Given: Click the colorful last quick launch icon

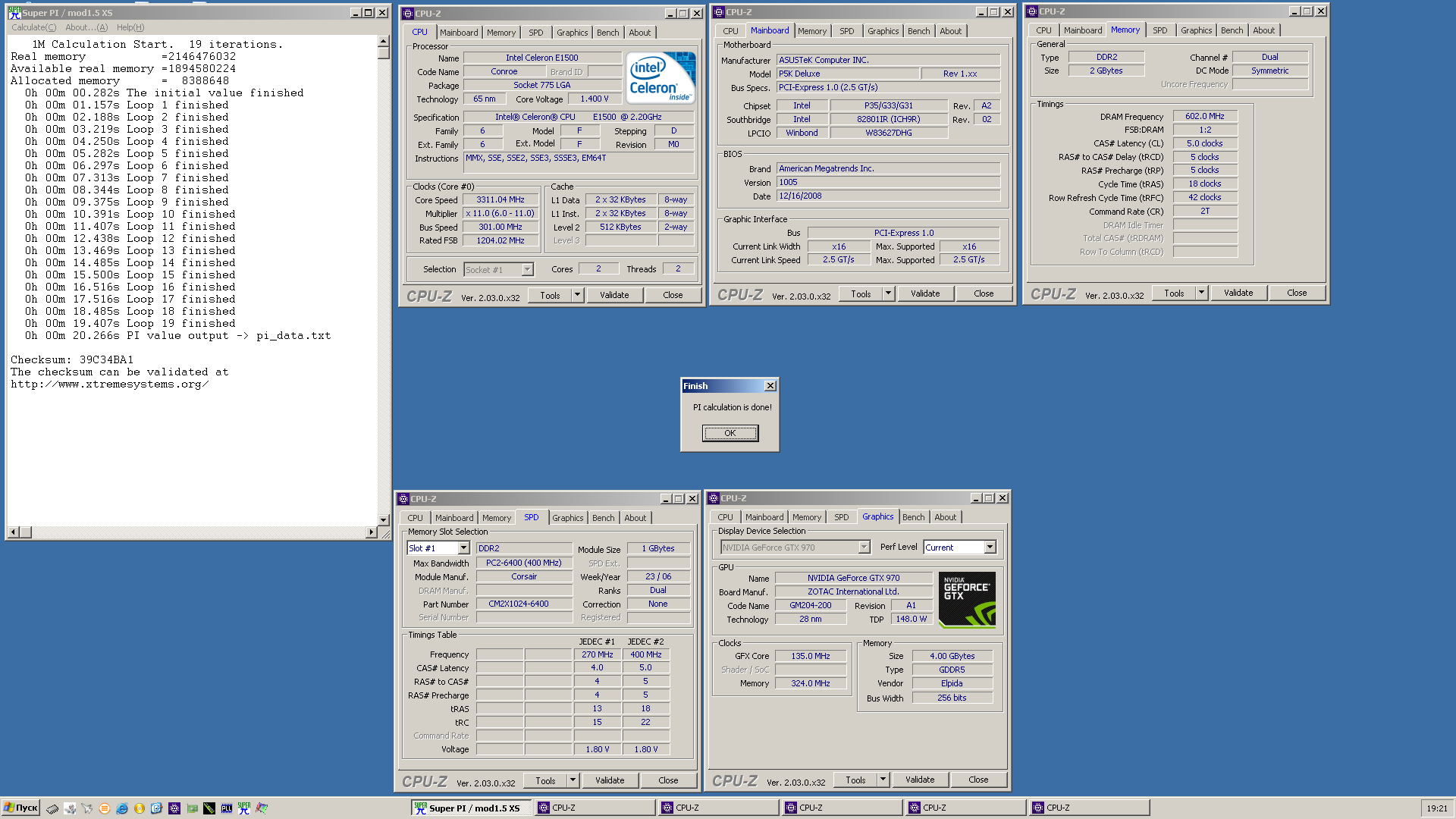Looking at the screenshot, I should point(262,808).
